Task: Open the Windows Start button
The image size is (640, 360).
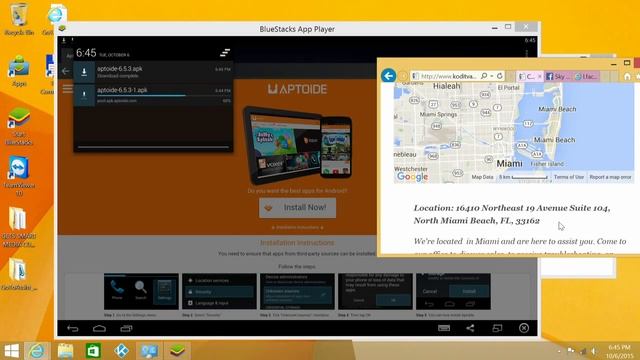Action: 11,351
